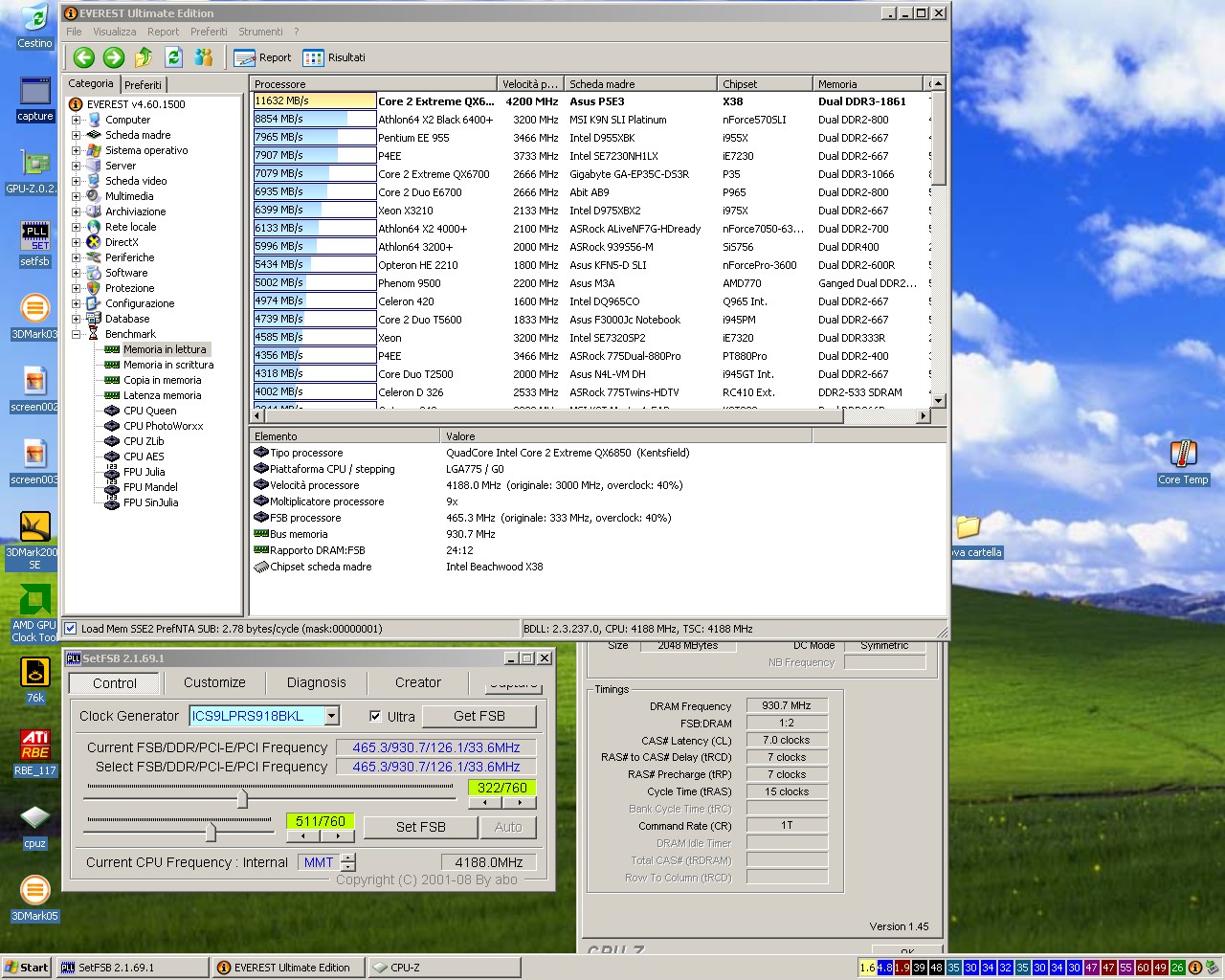Screen dimensions: 1225x980
Task: Click the Refresh toolbar icon in EVEREST
Action: point(173,57)
